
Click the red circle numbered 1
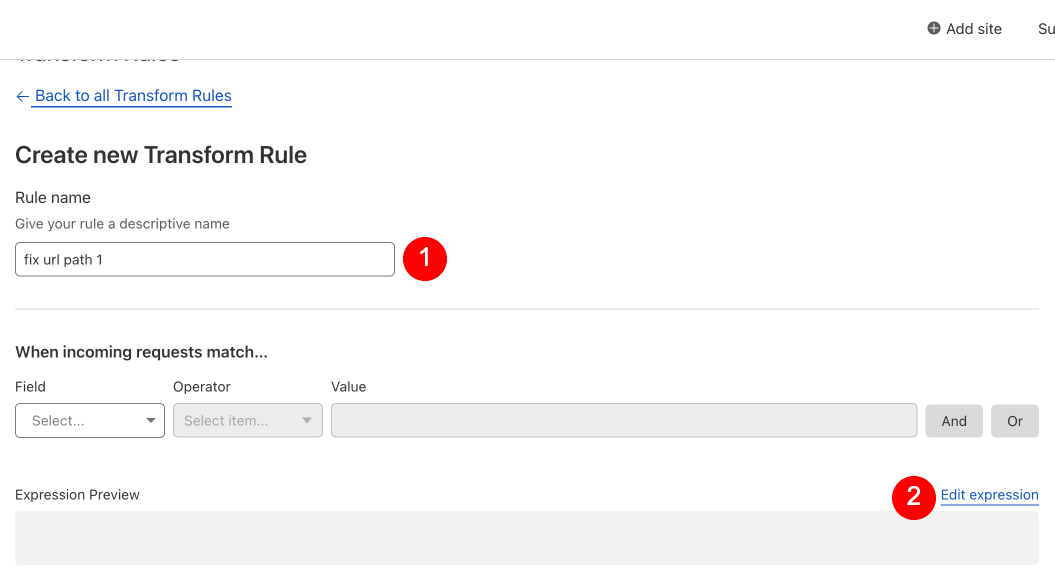pos(425,259)
